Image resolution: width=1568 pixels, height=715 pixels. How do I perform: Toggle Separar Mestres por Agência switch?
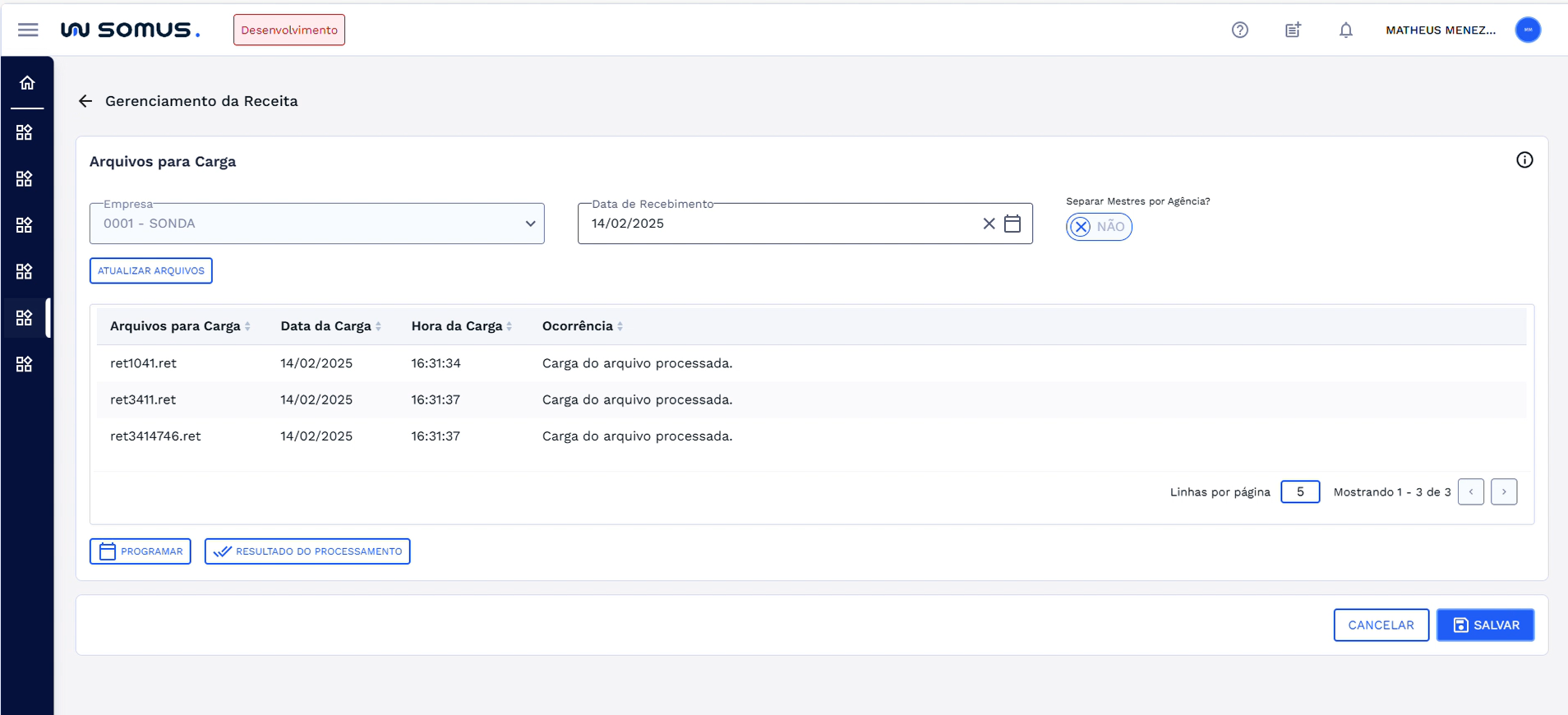tap(1098, 227)
